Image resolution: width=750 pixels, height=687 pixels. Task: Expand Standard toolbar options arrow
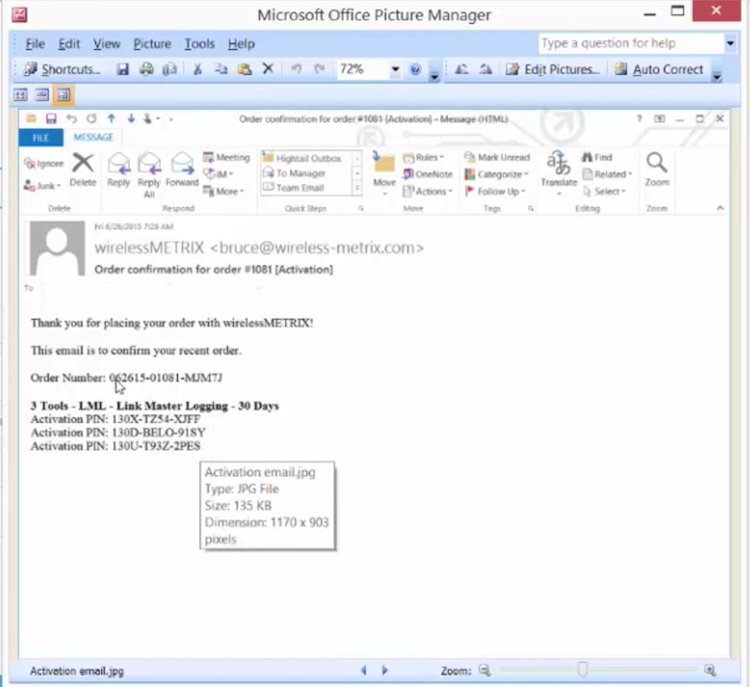click(x=434, y=76)
